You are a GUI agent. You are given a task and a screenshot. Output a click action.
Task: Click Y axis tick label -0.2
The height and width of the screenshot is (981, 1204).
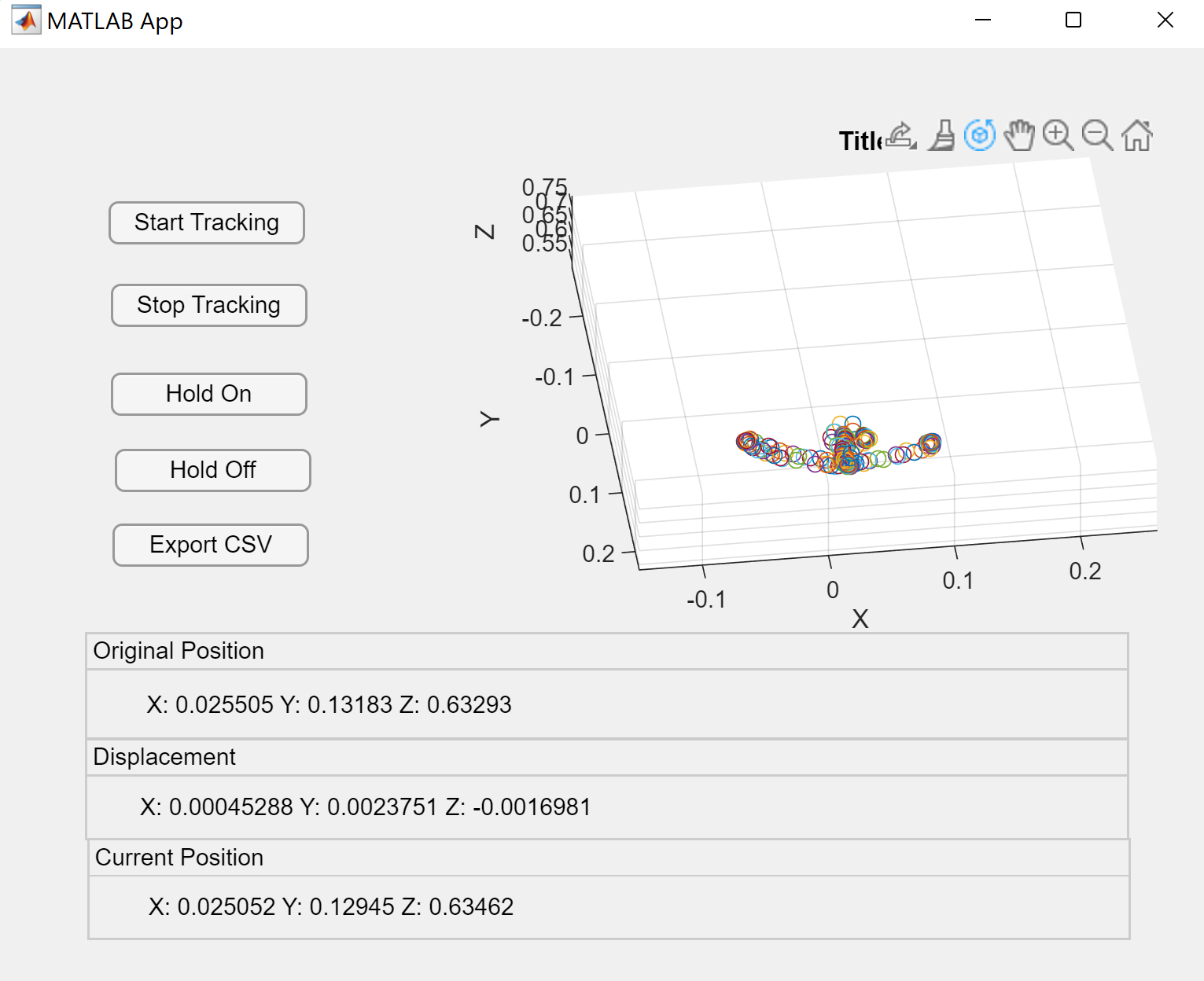coord(542,318)
